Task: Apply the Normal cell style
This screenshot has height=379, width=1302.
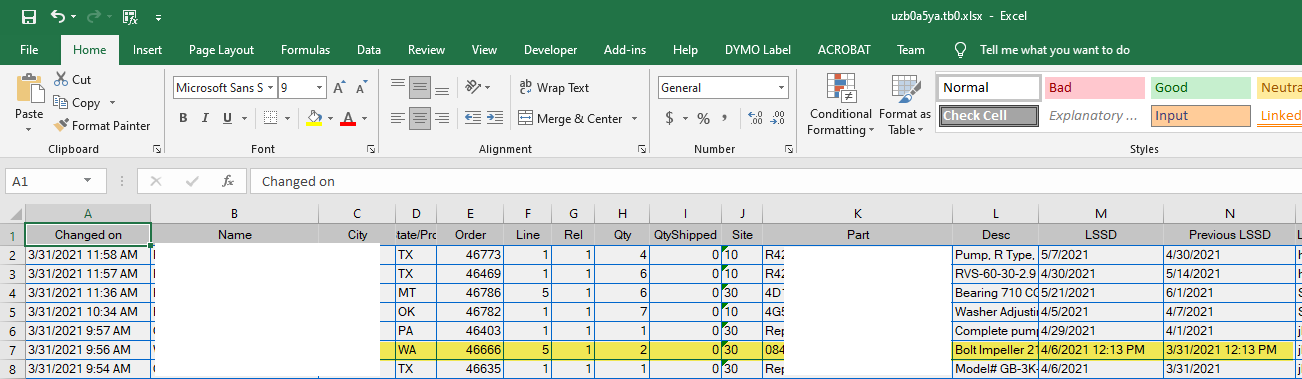Action: pos(989,88)
